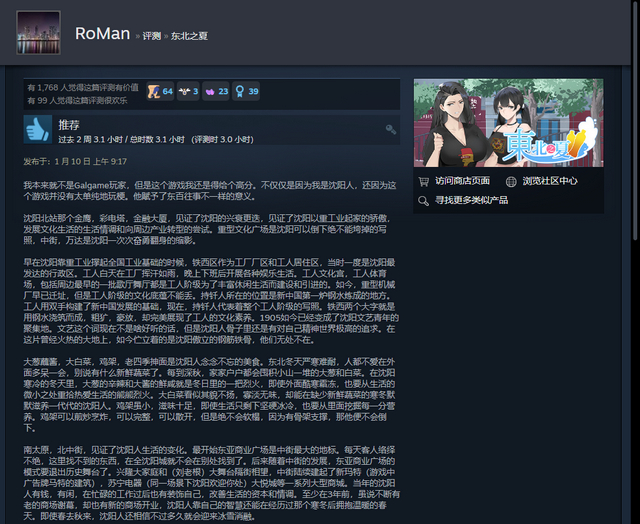Click the 推荐 recommendation heading

click(69, 125)
